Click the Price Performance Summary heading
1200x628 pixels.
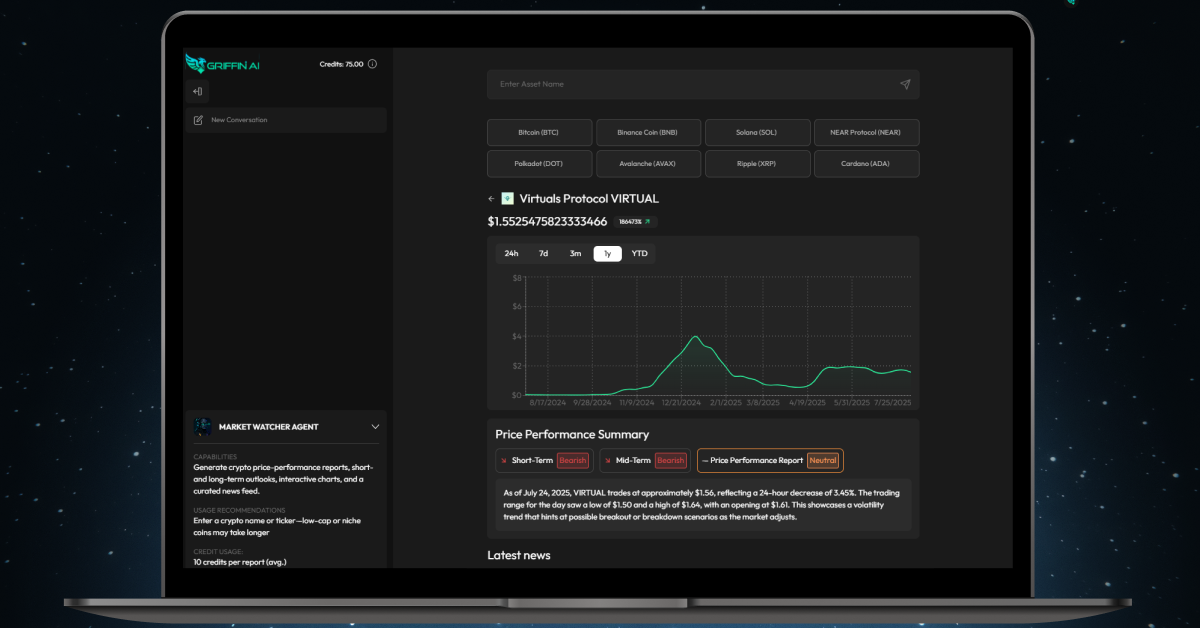click(572, 434)
